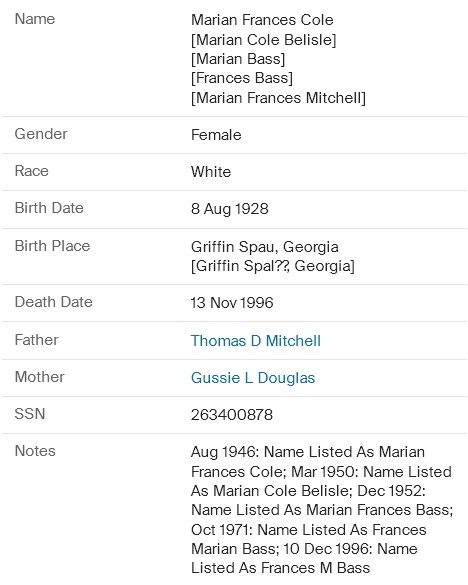Click the Oct 1971 note line
This screenshot has height=585, width=468.
(x=309, y=530)
